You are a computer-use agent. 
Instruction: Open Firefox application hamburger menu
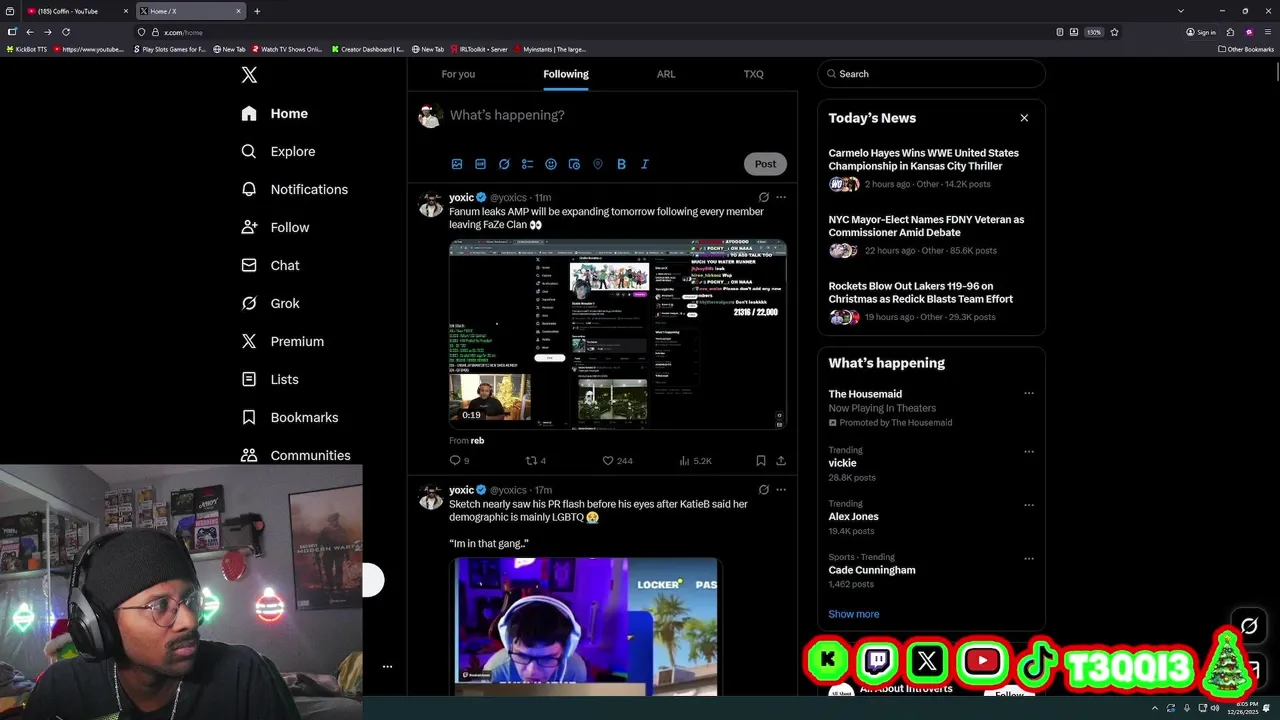click(x=1266, y=32)
